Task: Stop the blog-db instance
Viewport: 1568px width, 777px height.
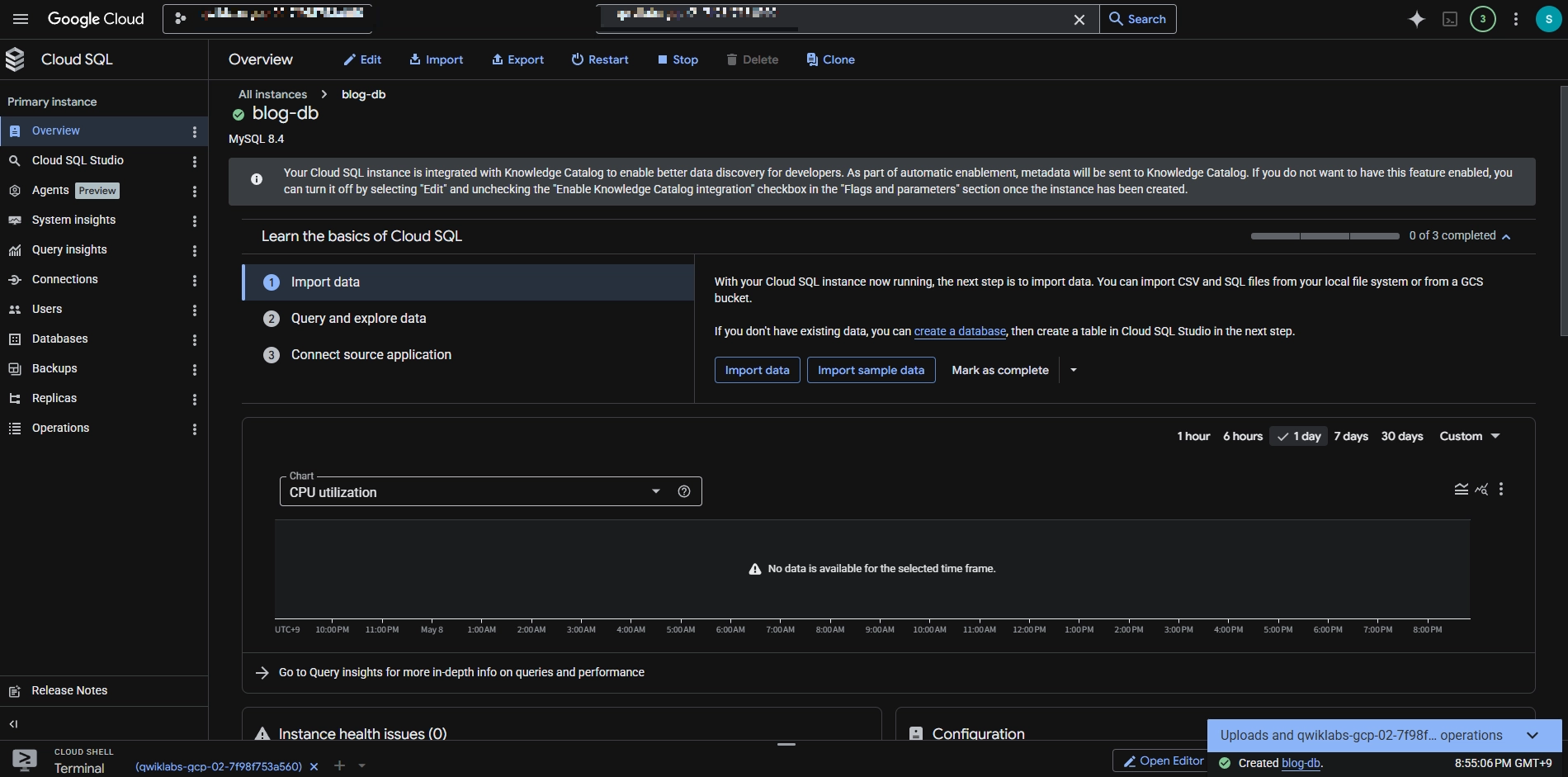Action: click(678, 59)
